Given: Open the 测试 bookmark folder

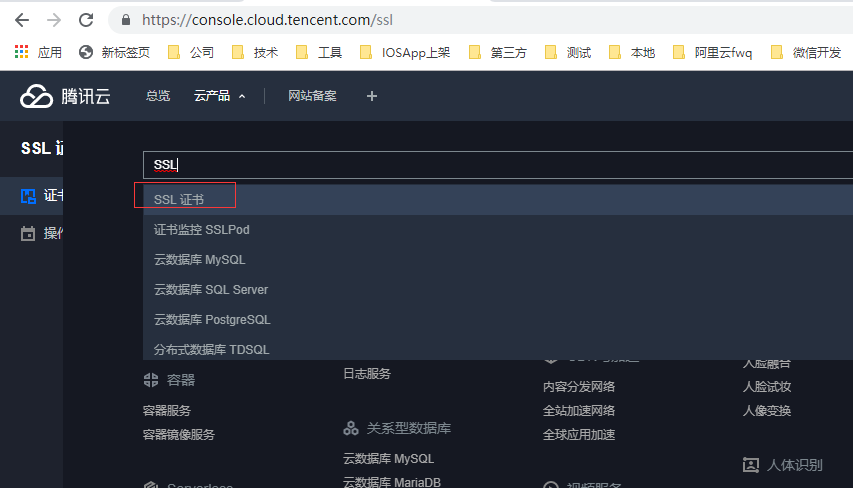Looking at the screenshot, I should 567,52.
